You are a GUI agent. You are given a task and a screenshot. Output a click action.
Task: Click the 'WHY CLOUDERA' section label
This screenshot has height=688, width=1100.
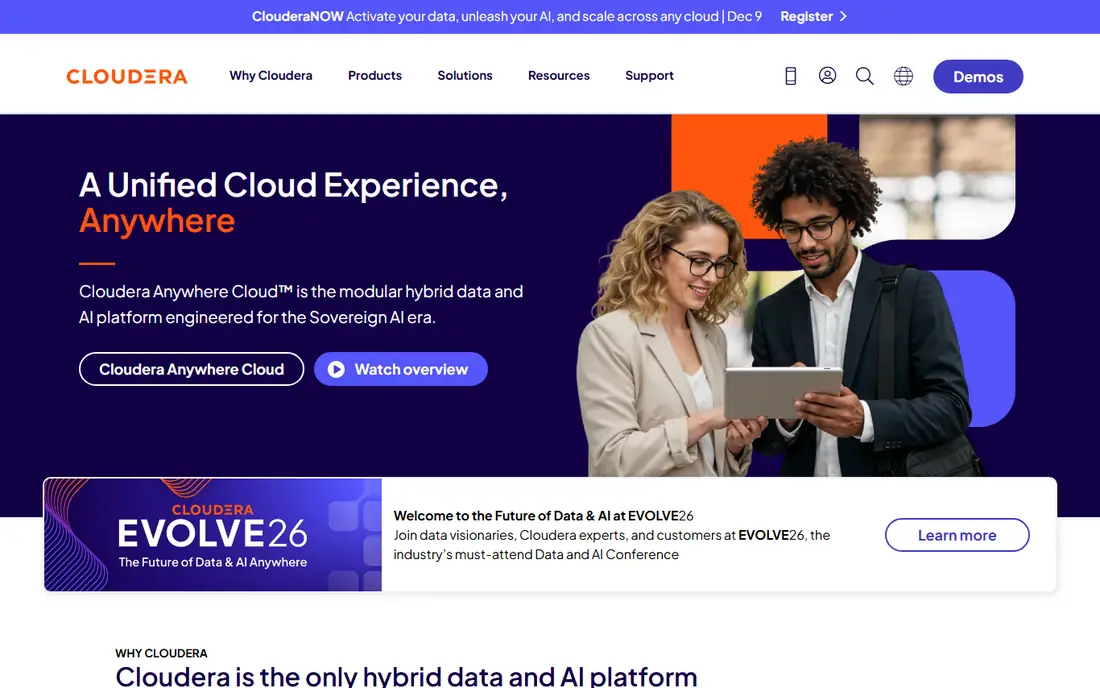(161, 653)
